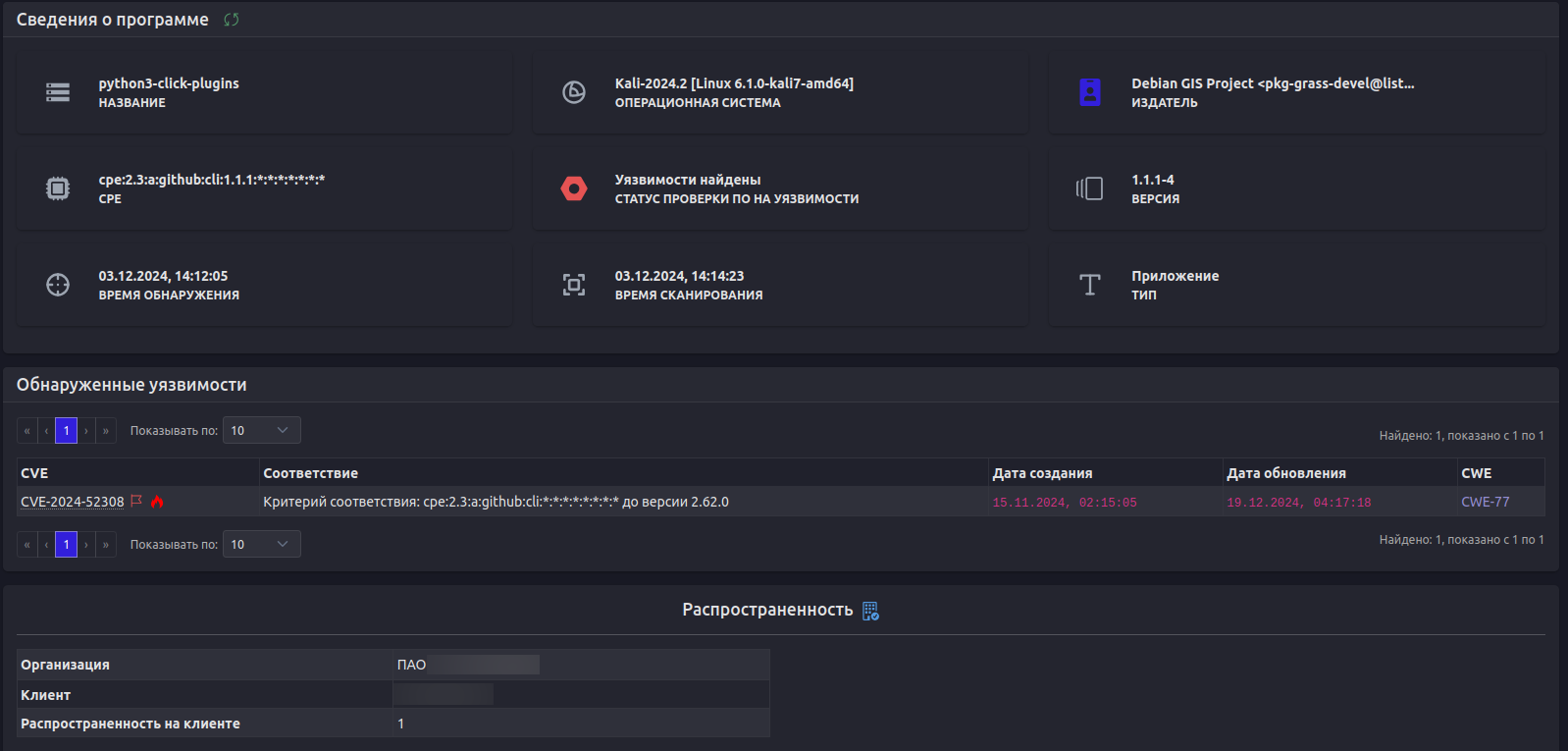Click the purple publisher badge icon
Image resolution: width=1568 pixels, height=751 pixels.
1090,92
